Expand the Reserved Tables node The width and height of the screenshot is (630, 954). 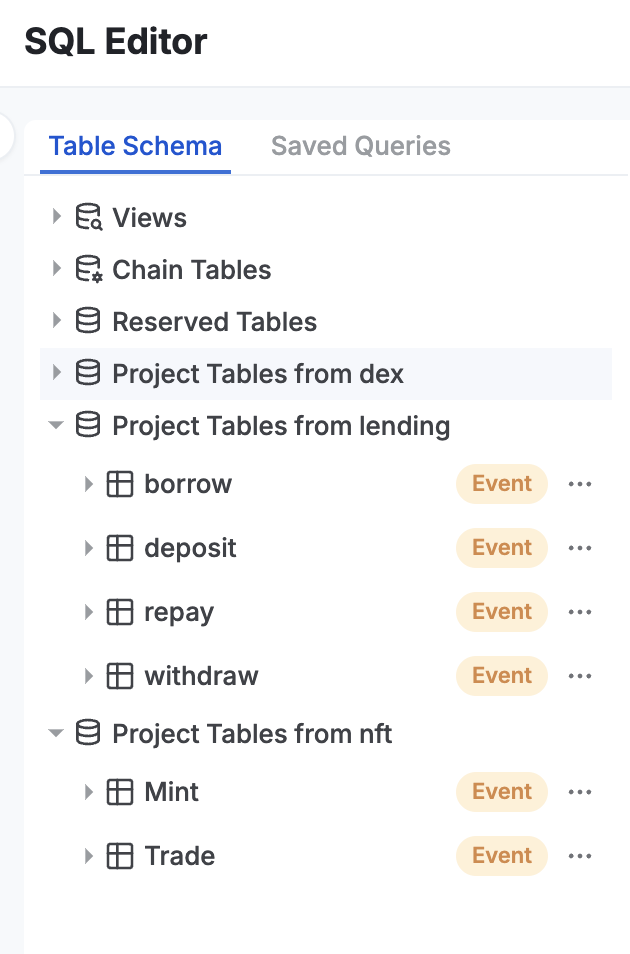[x=57, y=320]
